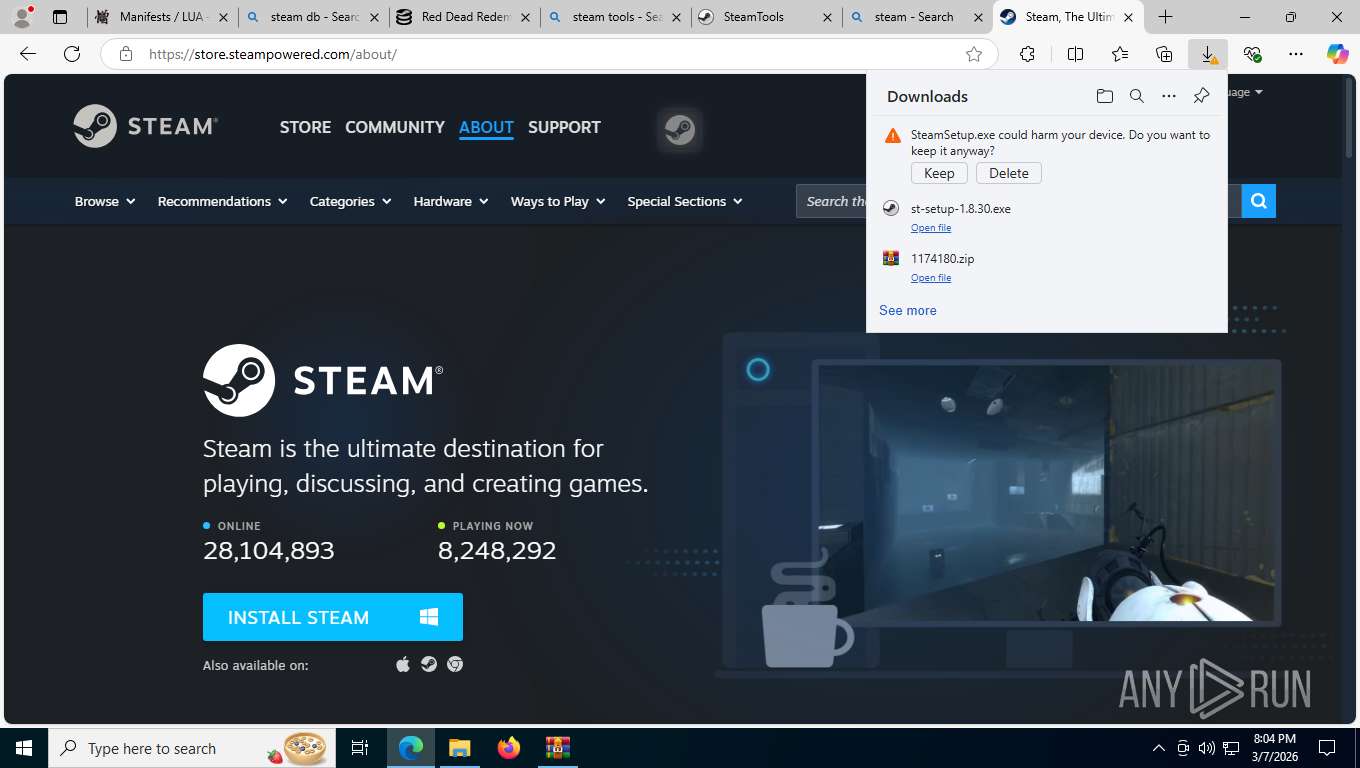Select the macOS Apple platform icon
The height and width of the screenshot is (768, 1360).
point(403,664)
